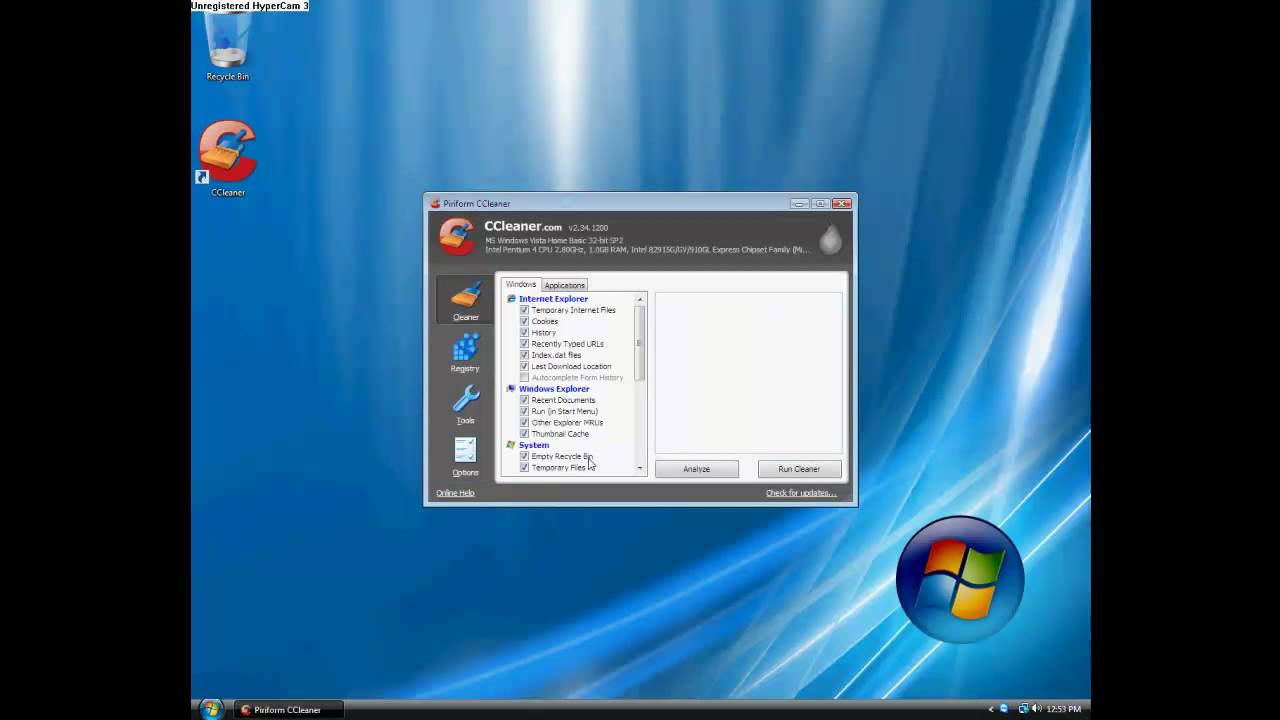Screen dimensions: 1280x720
Task: Click the Internet Explorer group heading
Action: pyautogui.click(x=553, y=299)
